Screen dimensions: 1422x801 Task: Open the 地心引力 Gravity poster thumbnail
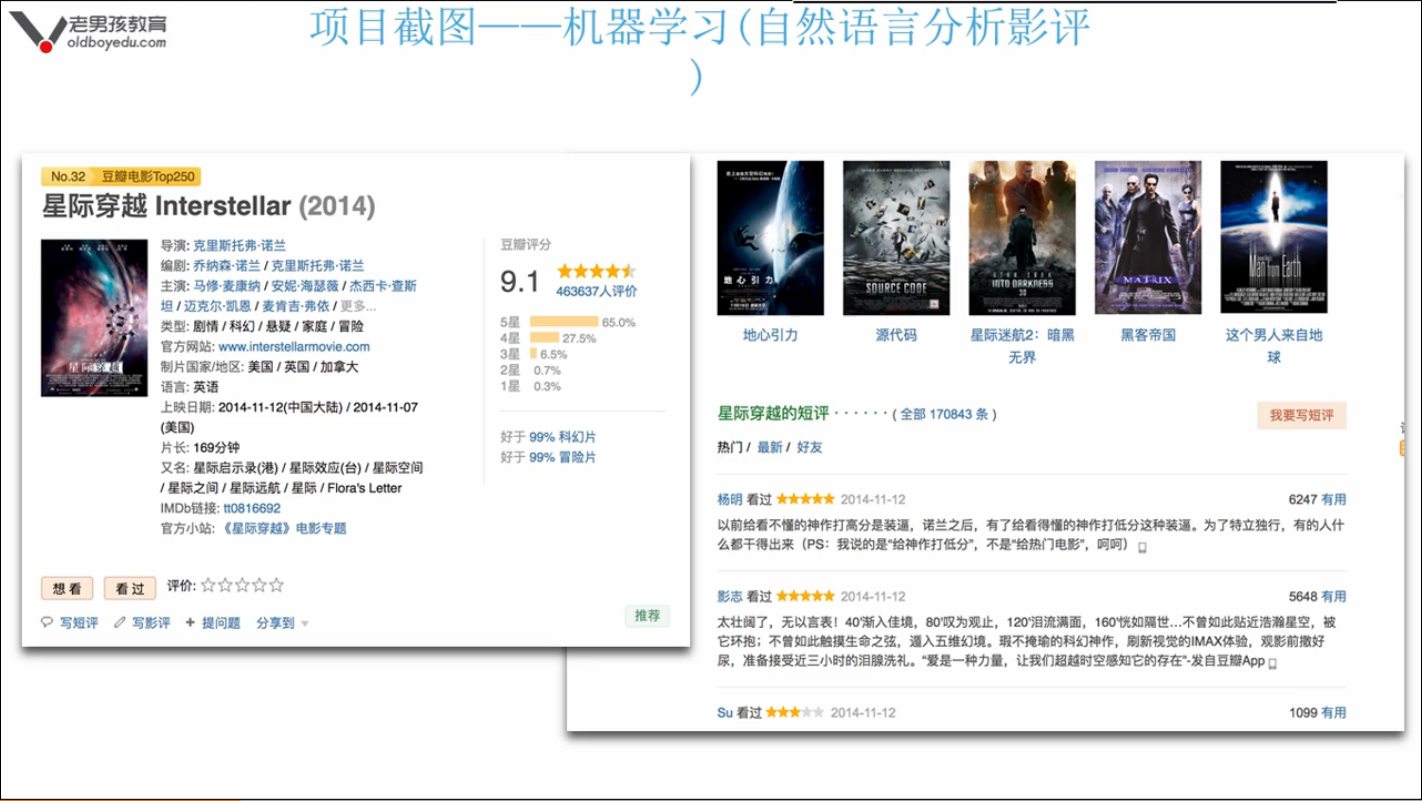point(770,238)
